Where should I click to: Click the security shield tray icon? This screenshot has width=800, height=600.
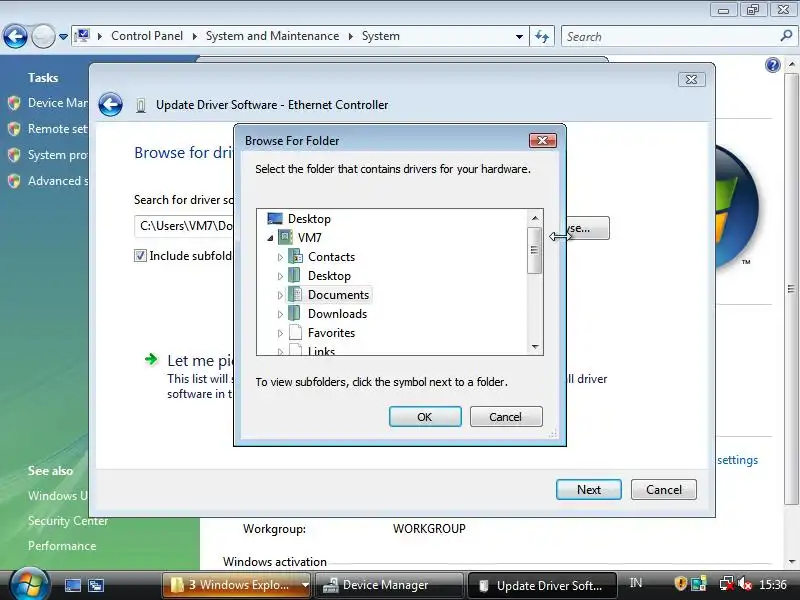pos(681,583)
